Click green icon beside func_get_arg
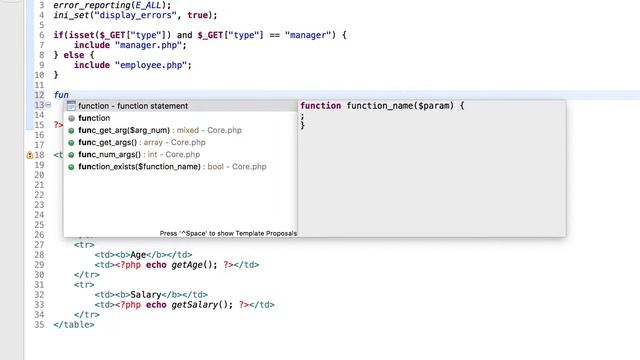This screenshot has height=360, width=640. coord(71,131)
